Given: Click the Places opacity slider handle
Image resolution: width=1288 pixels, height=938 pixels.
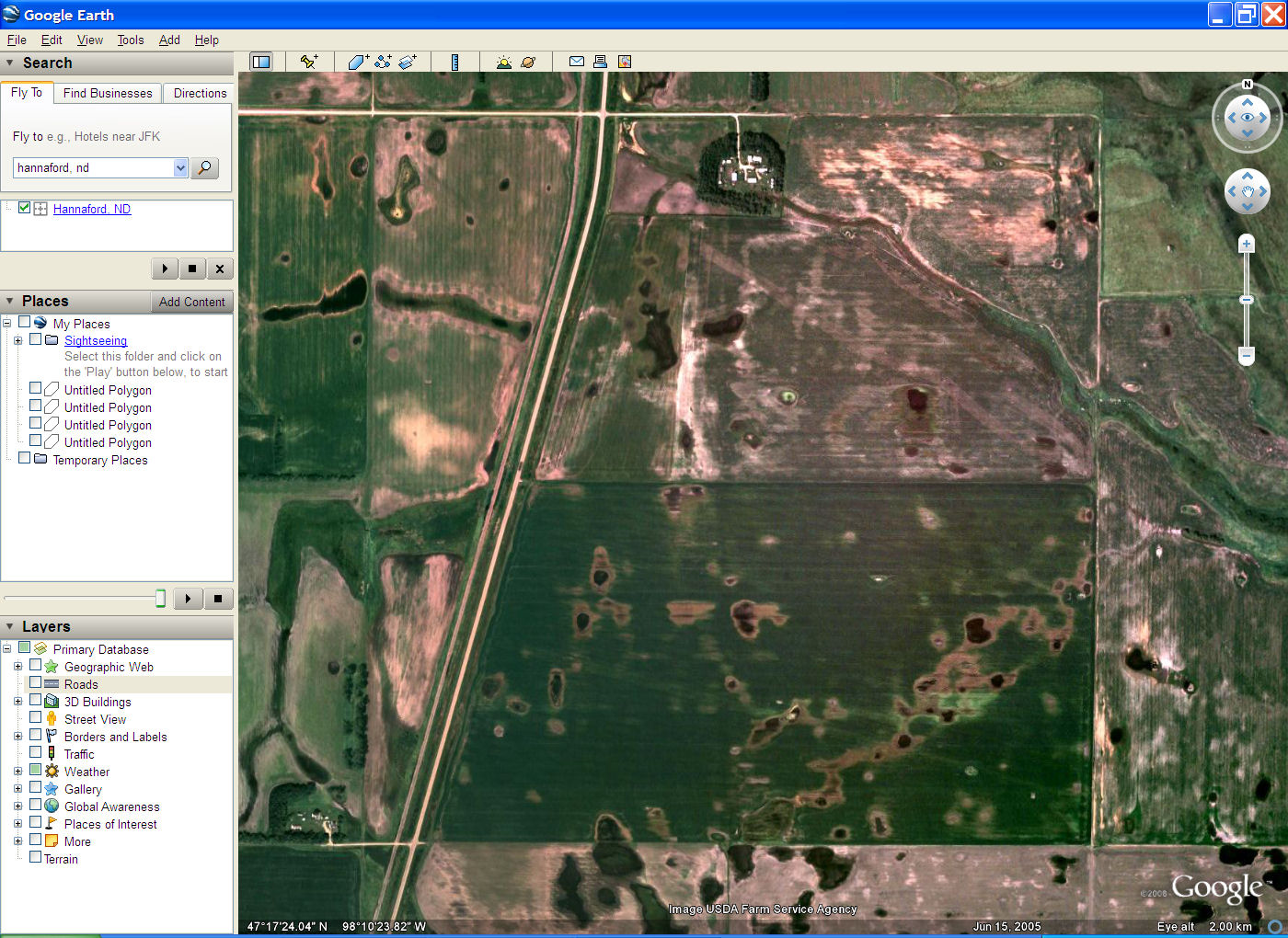Looking at the screenshot, I should tap(160, 599).
